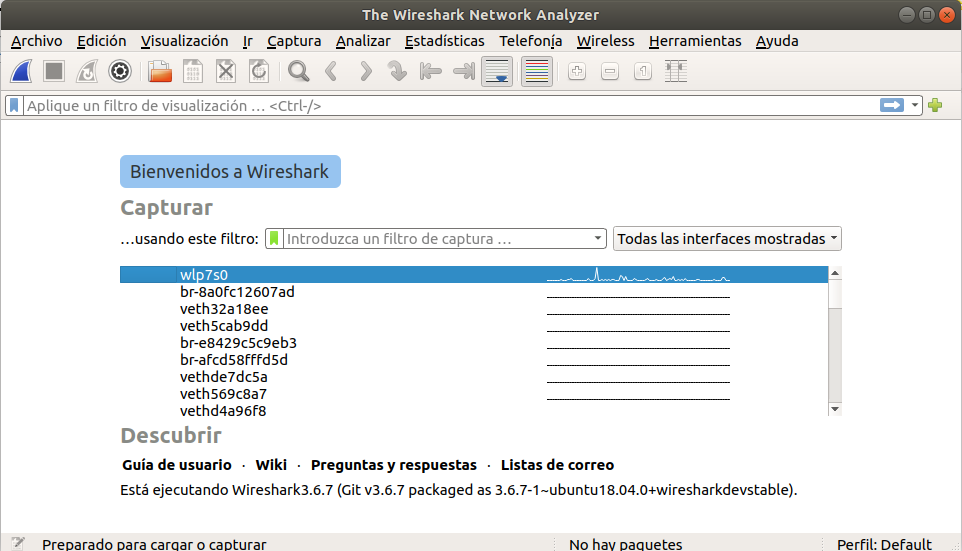This screenshot has width=962, height=551.
Task: Open capture filter history dropdown
Action: [x=598, y=238]
